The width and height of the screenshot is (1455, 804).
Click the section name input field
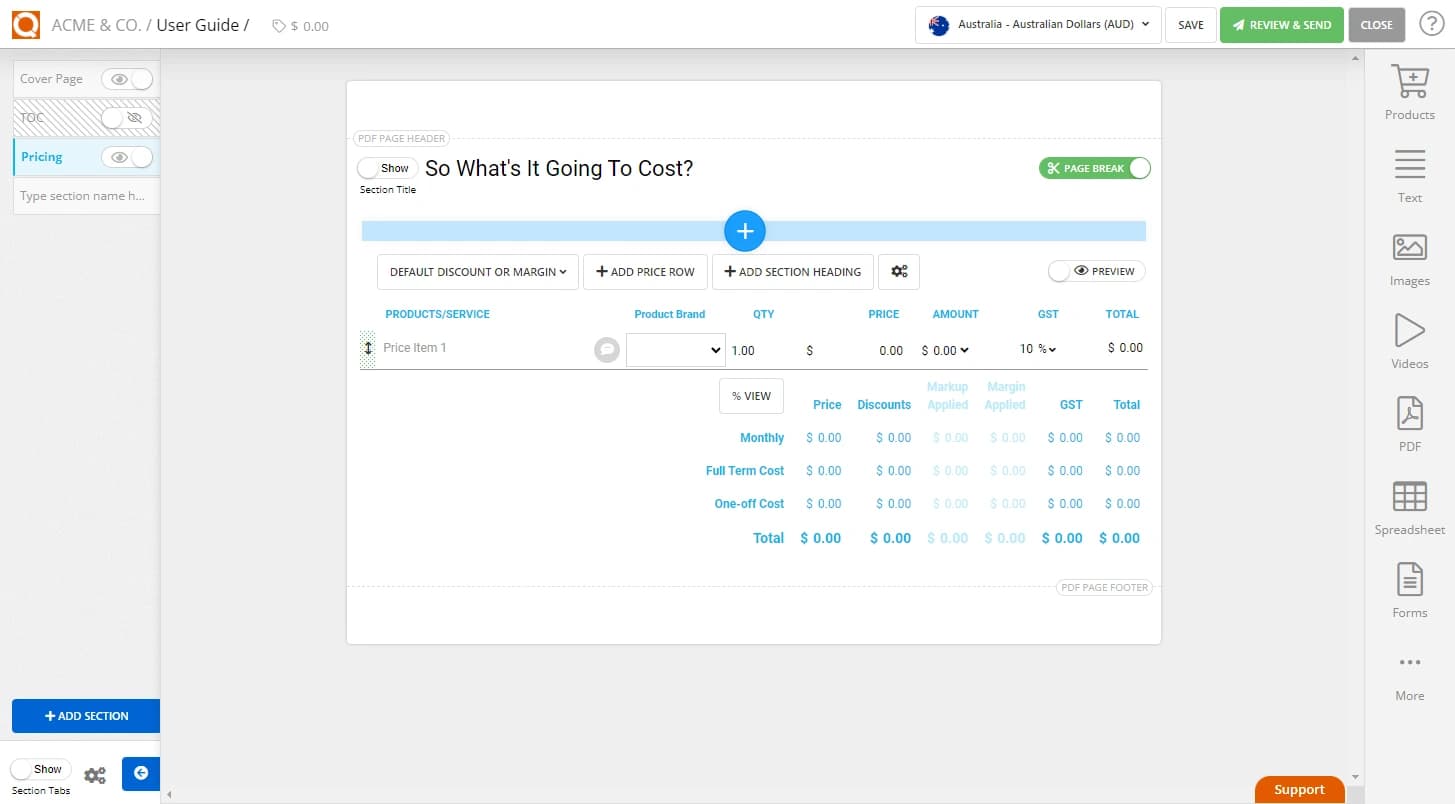point(85,195)
